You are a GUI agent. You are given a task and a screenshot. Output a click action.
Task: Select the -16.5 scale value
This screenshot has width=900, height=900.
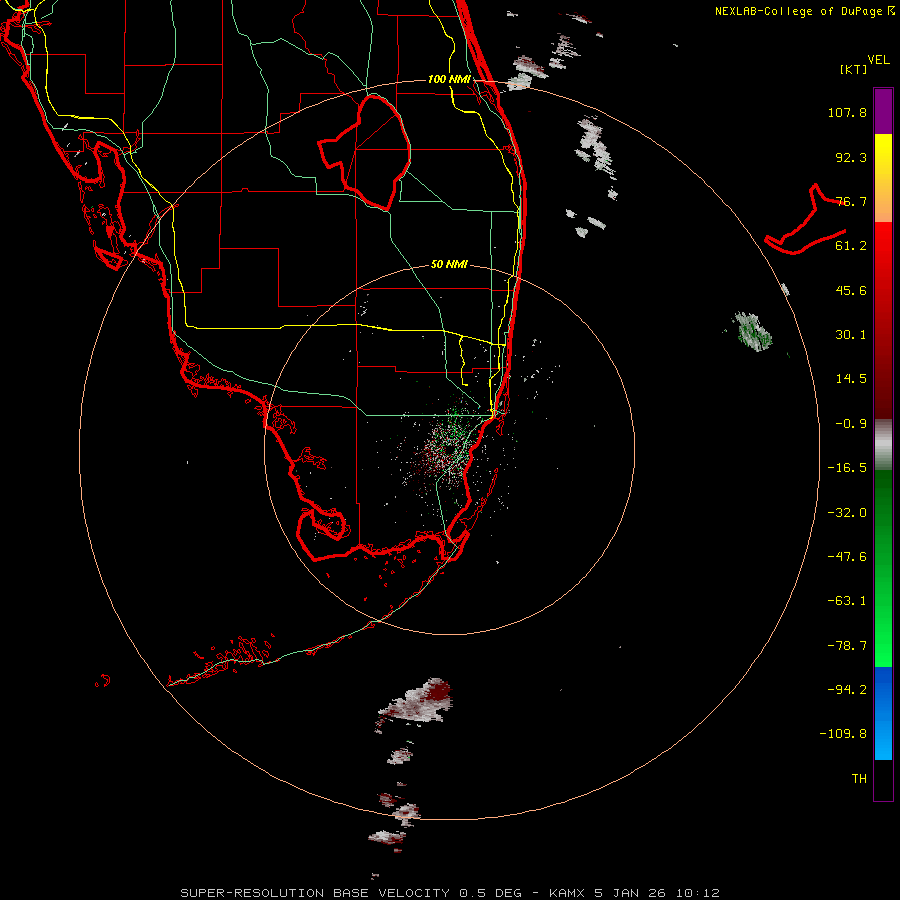pyautogui.click(x=847, y=468)
